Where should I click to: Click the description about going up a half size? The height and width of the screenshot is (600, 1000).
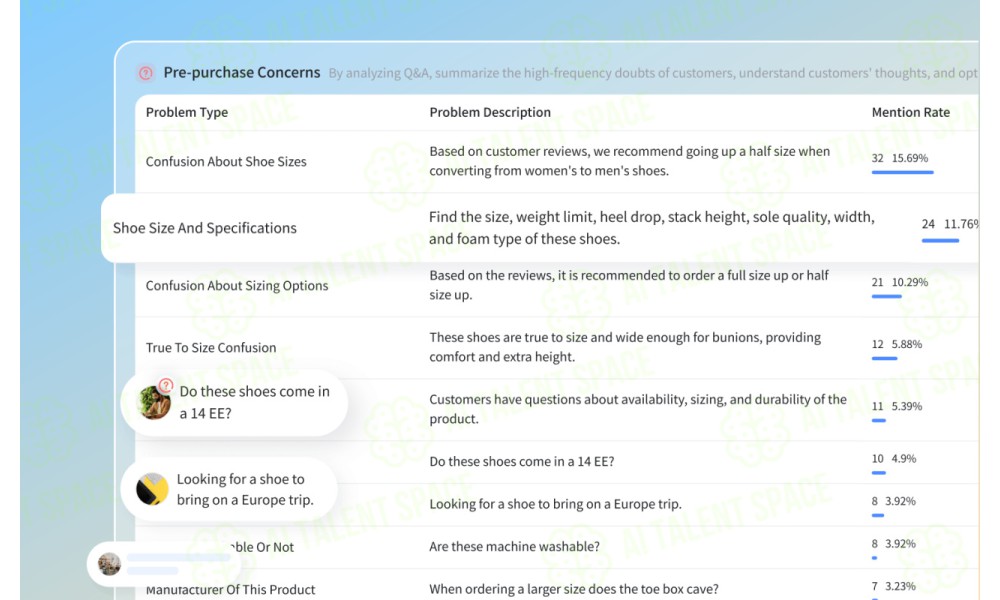pyautogui.click(x=629, y=161)
